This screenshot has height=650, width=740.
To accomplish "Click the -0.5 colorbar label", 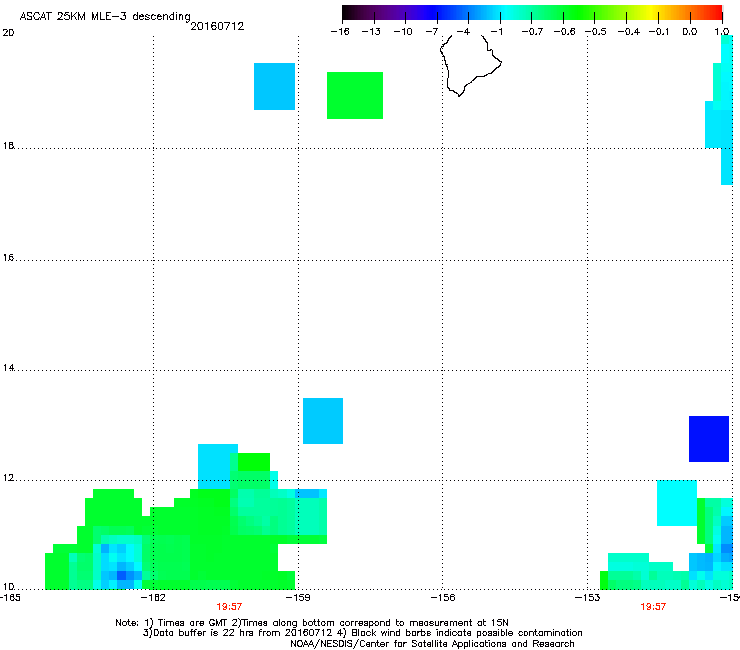I will pos(596,32).
